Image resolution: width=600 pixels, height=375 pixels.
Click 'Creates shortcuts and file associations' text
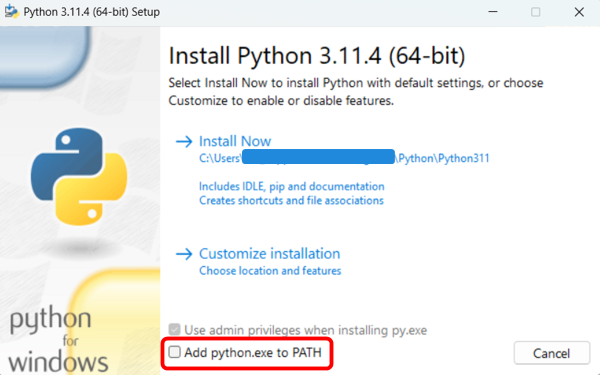291,201
